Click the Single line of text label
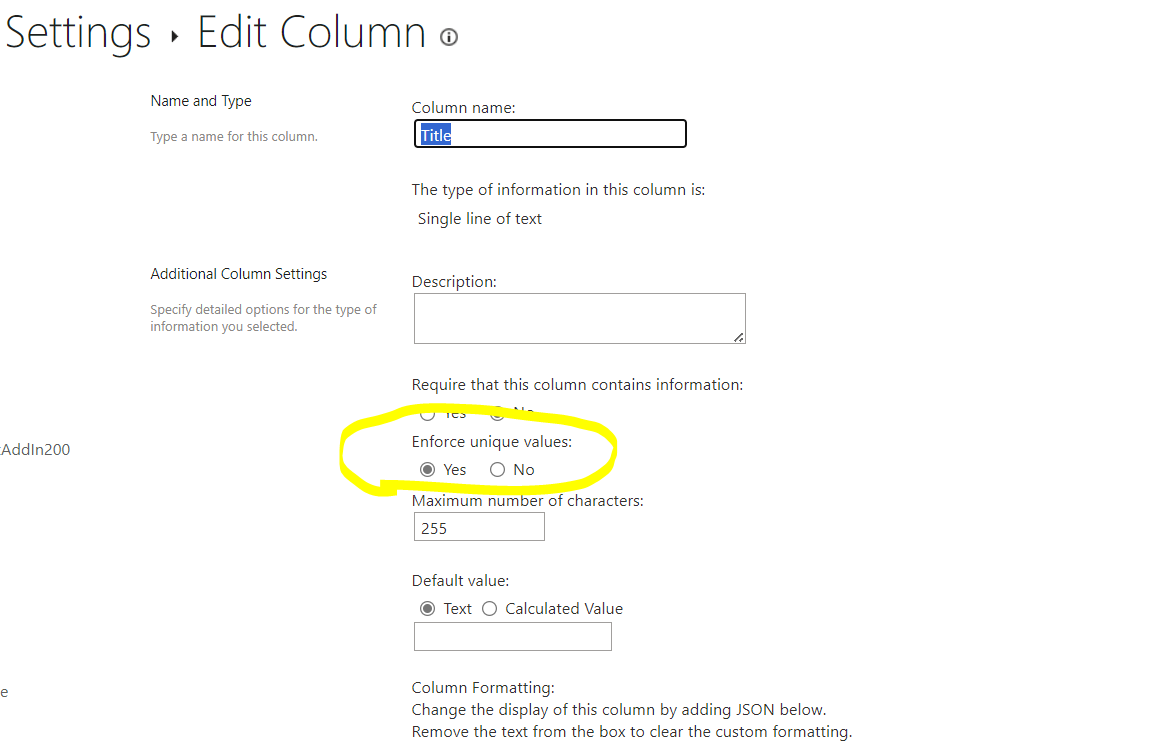Screen dimensions: 1155x743 pos(479,218)
